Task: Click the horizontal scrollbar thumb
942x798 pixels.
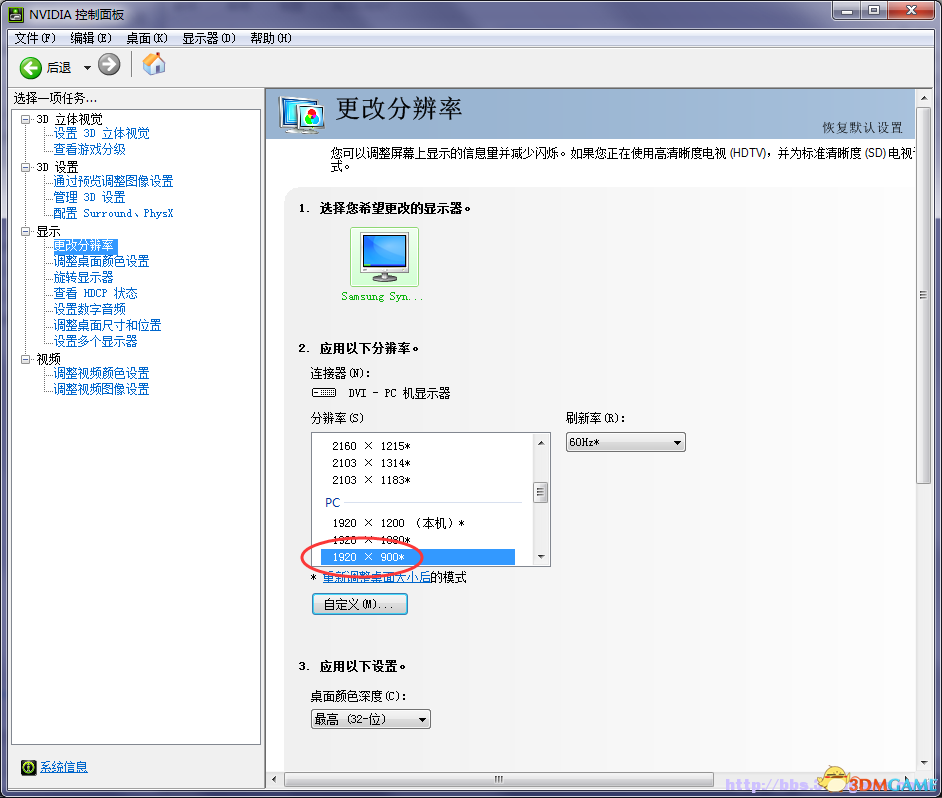Action: click(499, 779)
